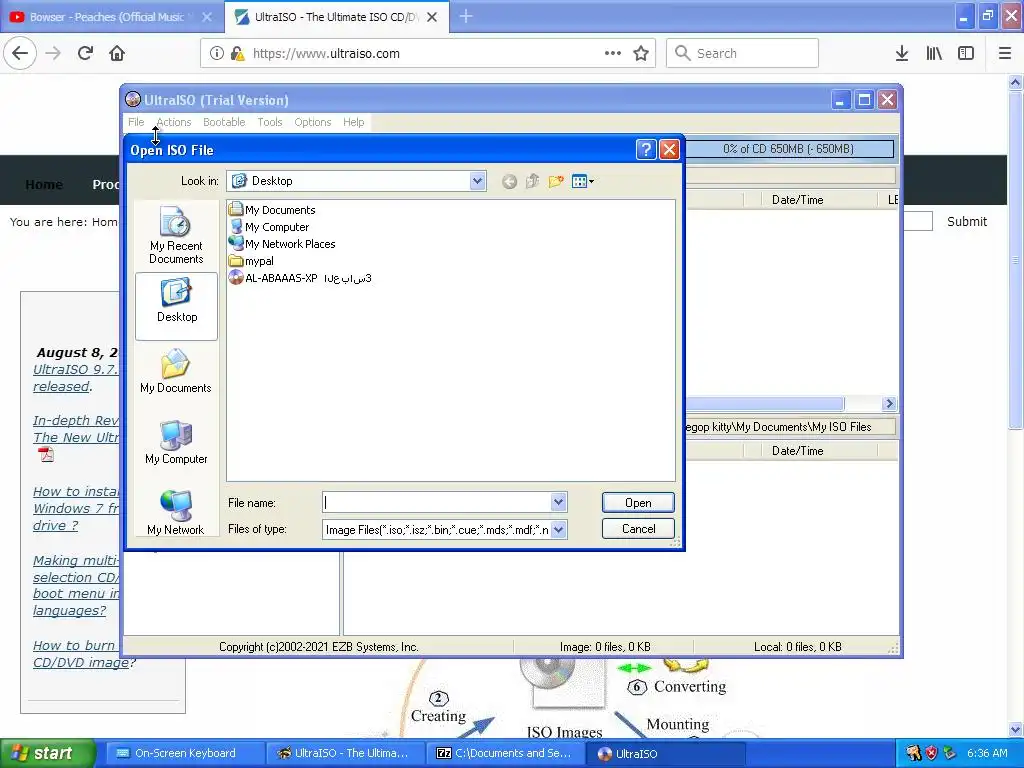
Task: Open the Help menu in UltraISO
Action: point(353,122)
